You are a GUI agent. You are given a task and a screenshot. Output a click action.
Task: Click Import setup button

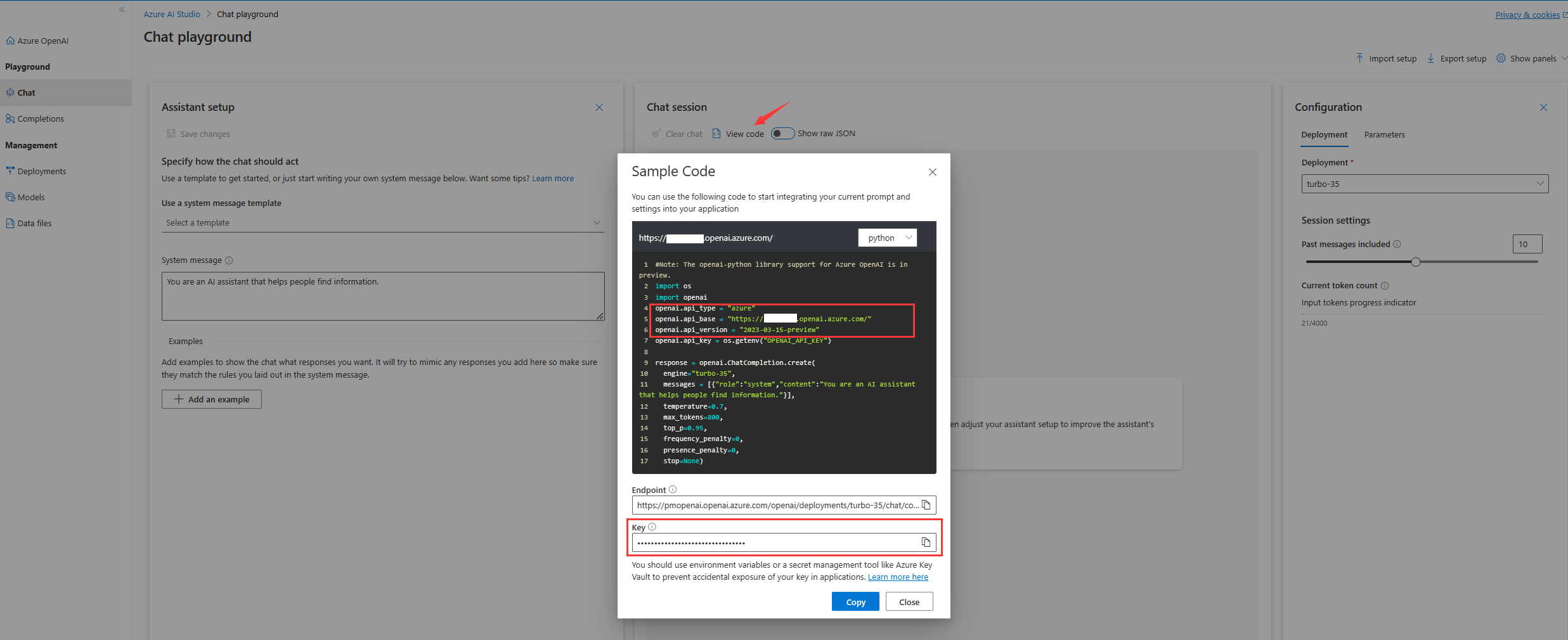(x=1386, y=58)
